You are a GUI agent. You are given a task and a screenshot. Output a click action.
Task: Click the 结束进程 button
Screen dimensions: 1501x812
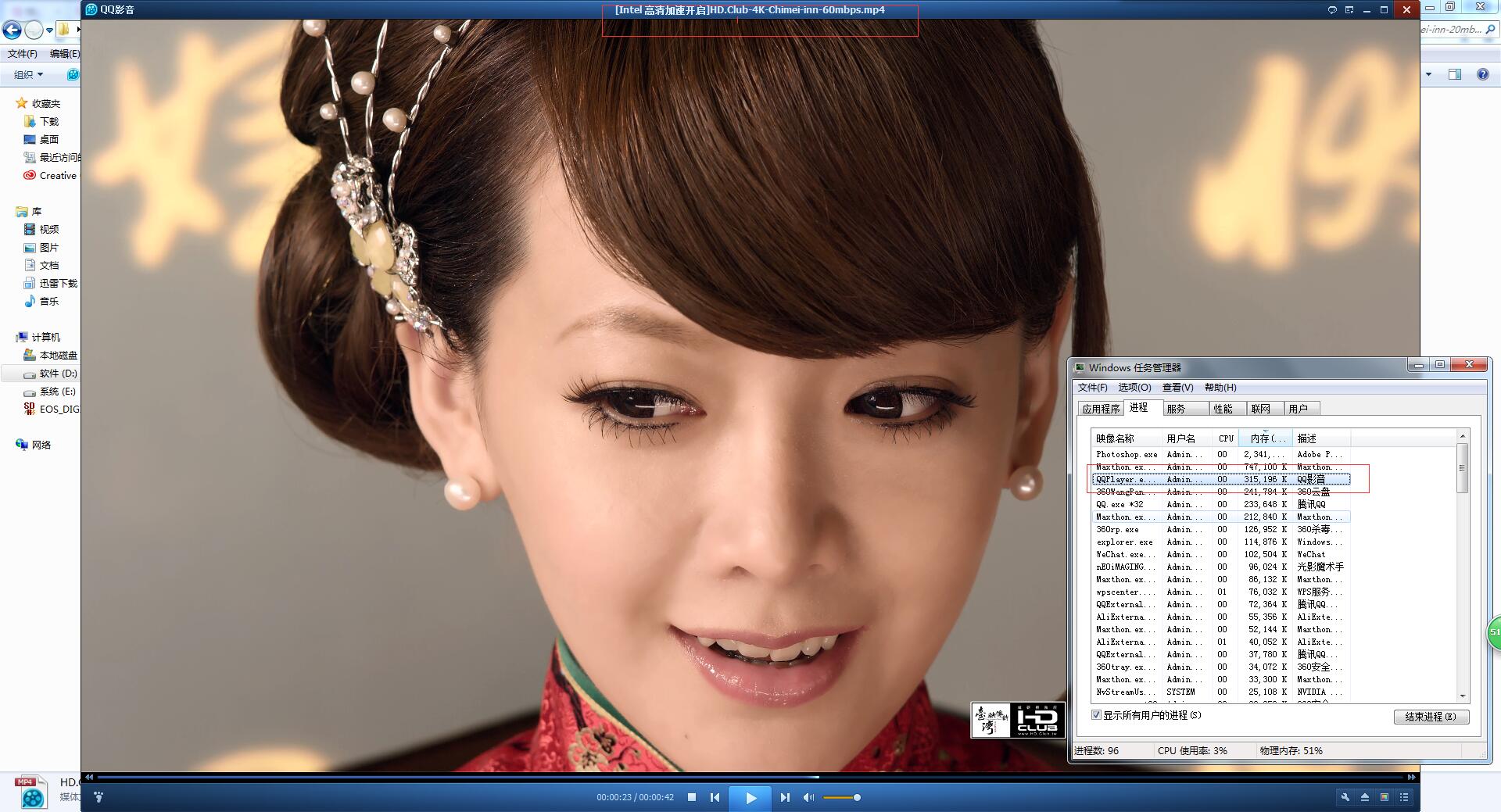coord(1431,717)
